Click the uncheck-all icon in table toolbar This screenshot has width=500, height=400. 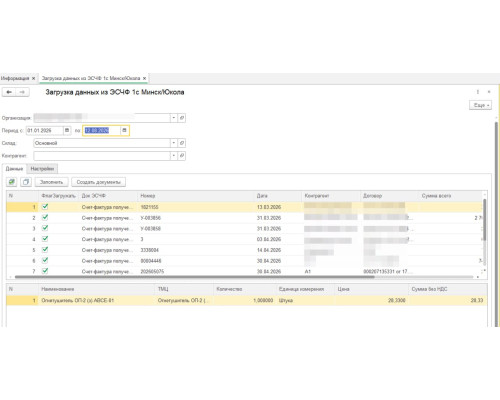click(26, 182)
